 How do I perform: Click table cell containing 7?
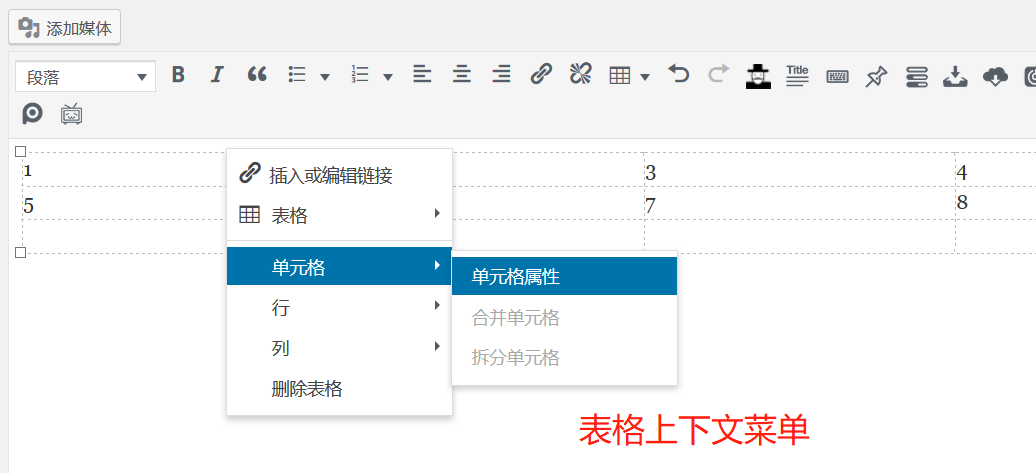pos(798,205)
